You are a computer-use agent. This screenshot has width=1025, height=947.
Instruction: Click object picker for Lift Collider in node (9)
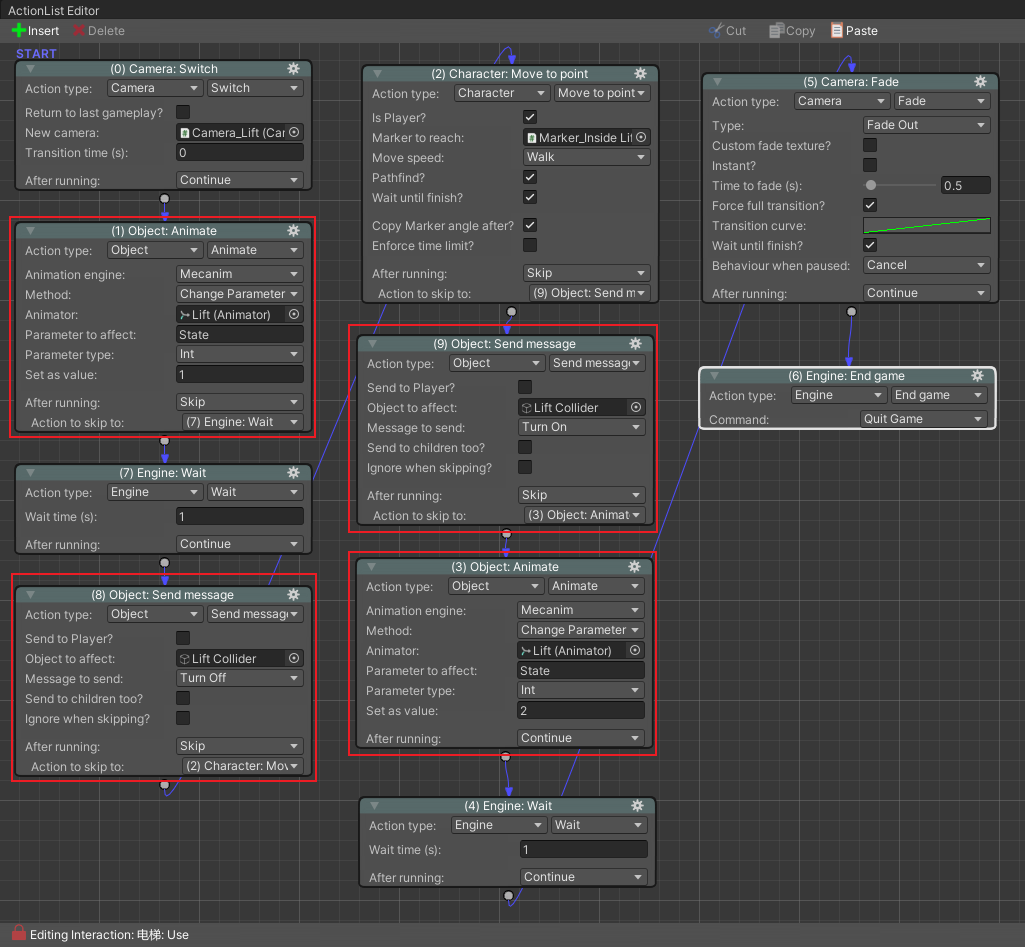click(636, 407)
